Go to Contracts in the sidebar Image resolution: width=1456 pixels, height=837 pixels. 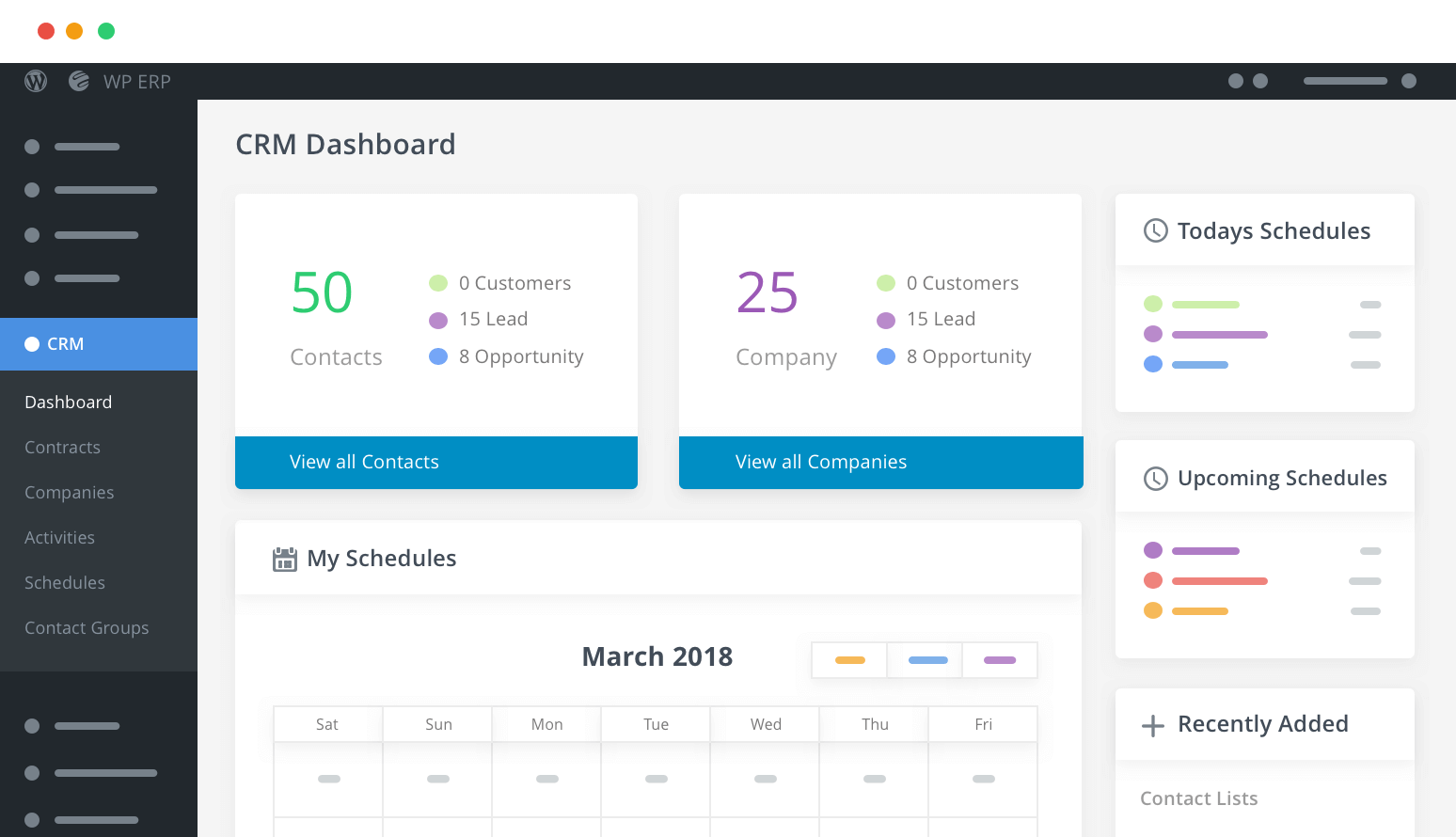62,448
